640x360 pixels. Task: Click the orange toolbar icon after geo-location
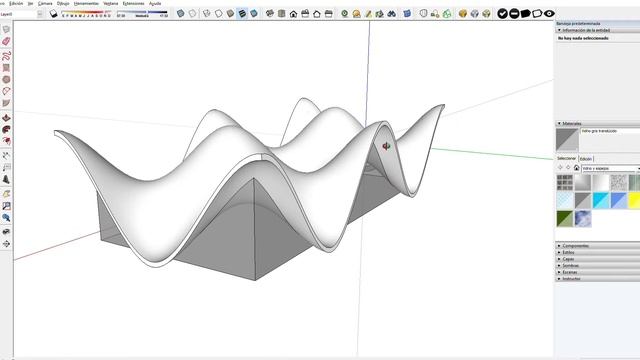[356, 14]
